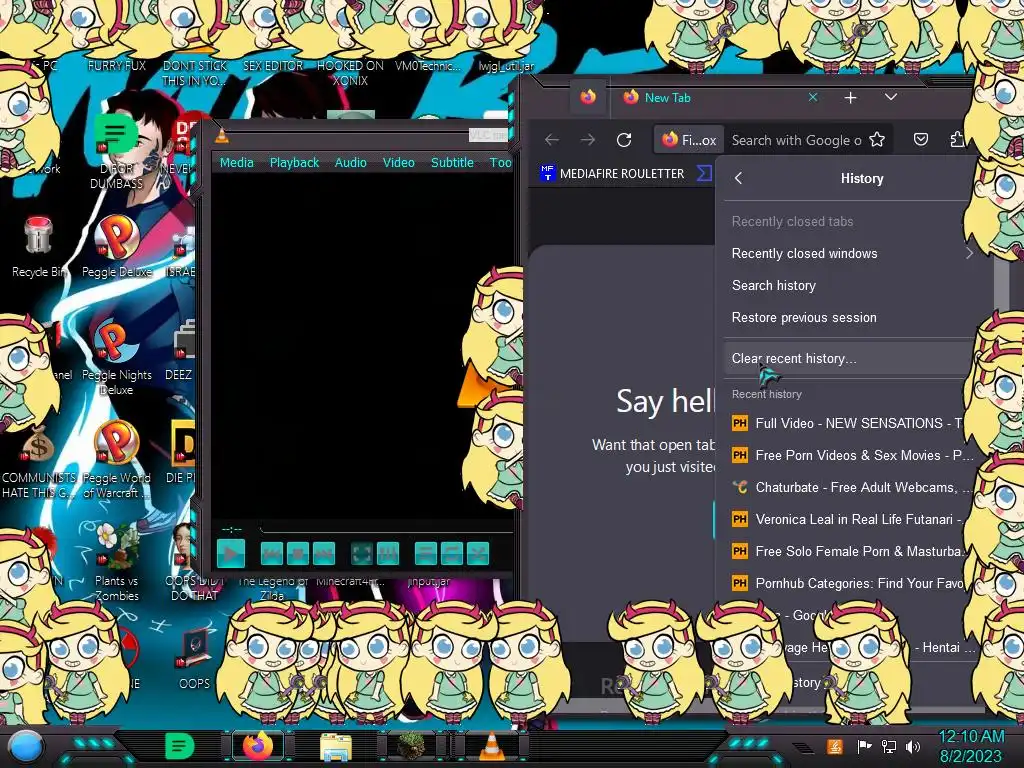
Task: Reload the page in Firefox
Action: click(x=624, y=140)
